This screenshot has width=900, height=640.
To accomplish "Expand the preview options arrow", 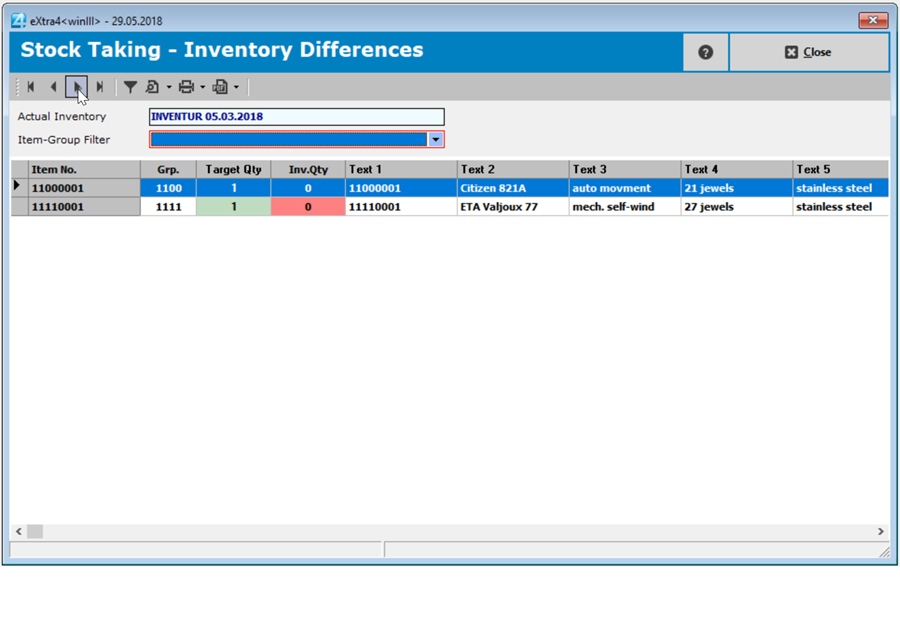I will tap(169, 87).
